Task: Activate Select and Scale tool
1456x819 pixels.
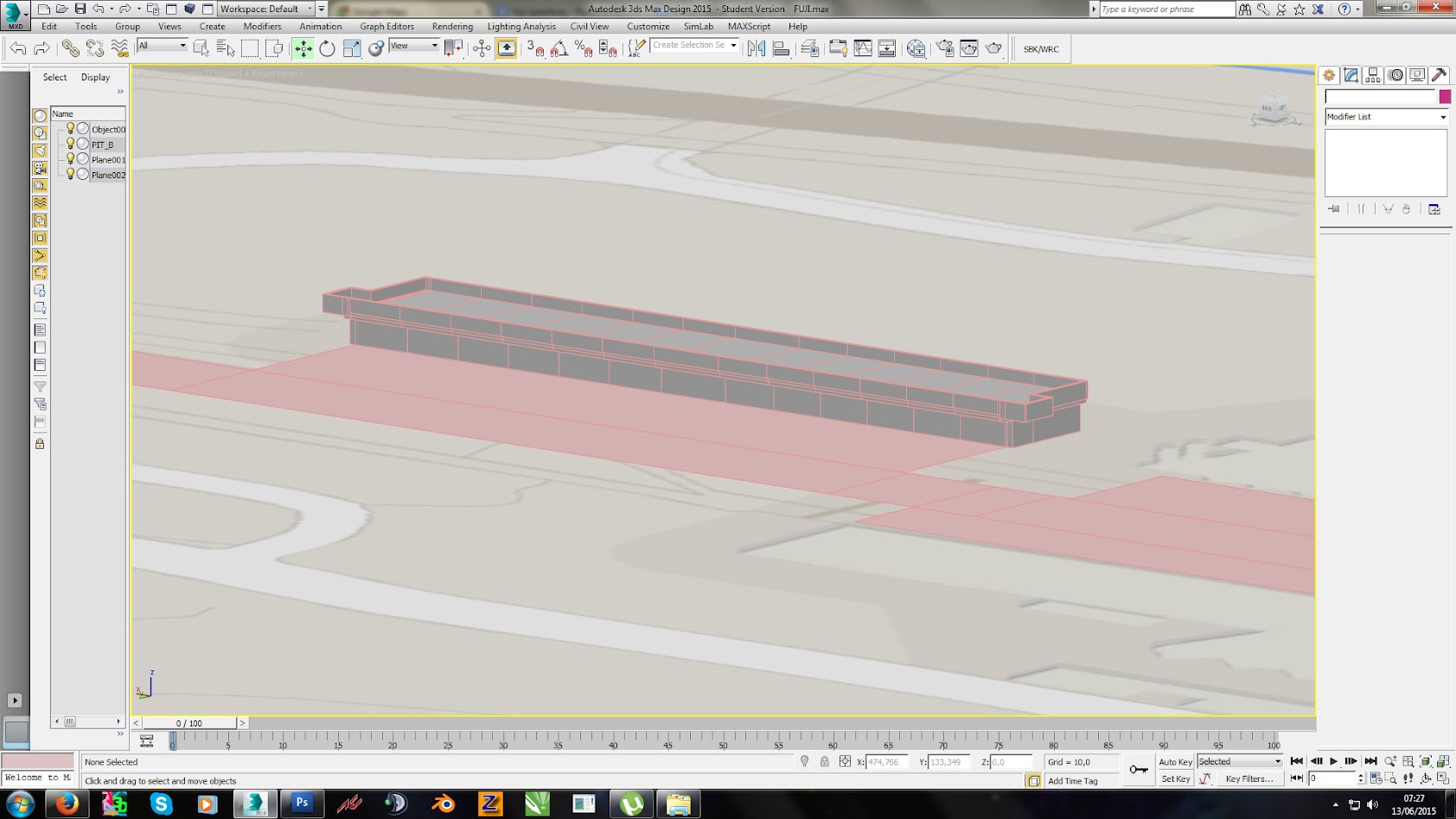Action: tap(351, 49)
